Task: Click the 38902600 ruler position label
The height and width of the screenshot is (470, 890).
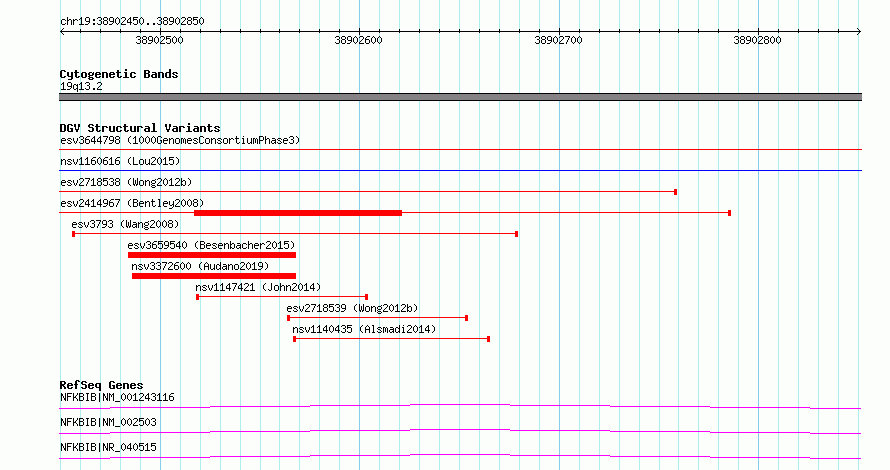Action: pos(359,40)
